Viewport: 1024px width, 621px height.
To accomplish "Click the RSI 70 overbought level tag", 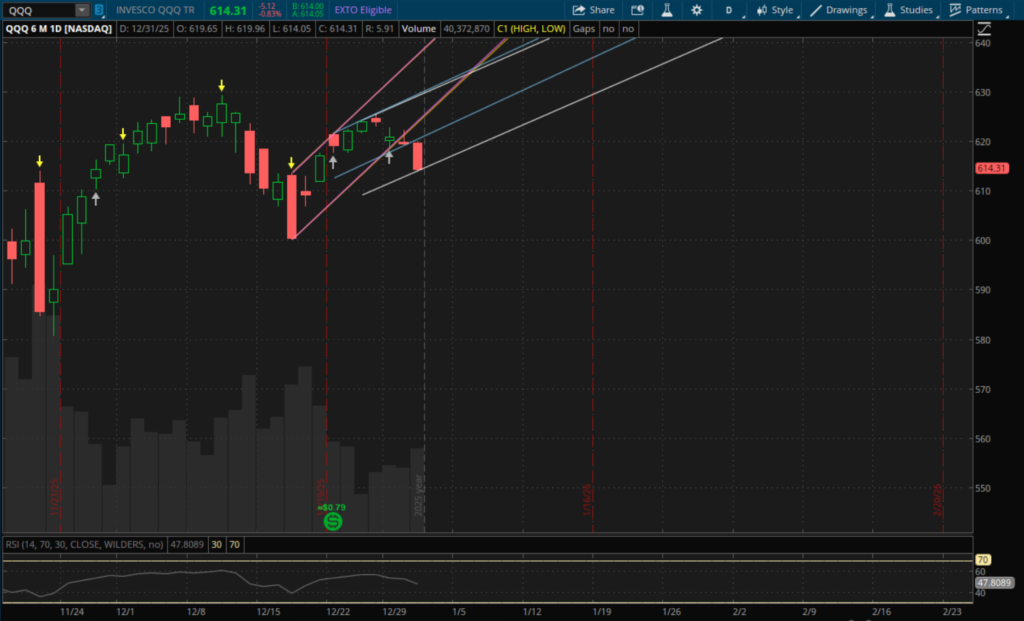I will [983, 560].
